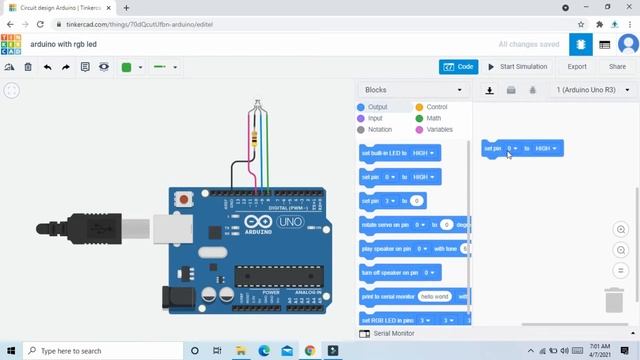
Task: Reload the browser page
Action: point(40,24)
